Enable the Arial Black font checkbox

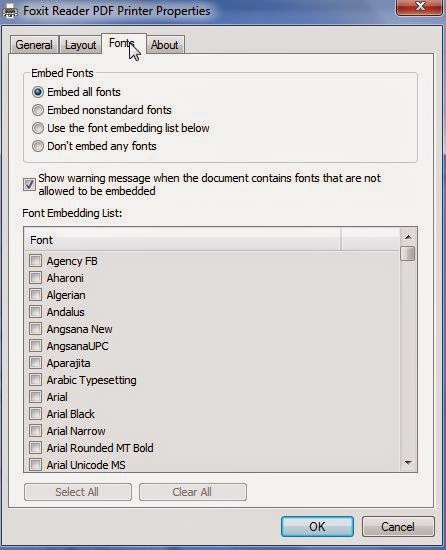point(35,414)
